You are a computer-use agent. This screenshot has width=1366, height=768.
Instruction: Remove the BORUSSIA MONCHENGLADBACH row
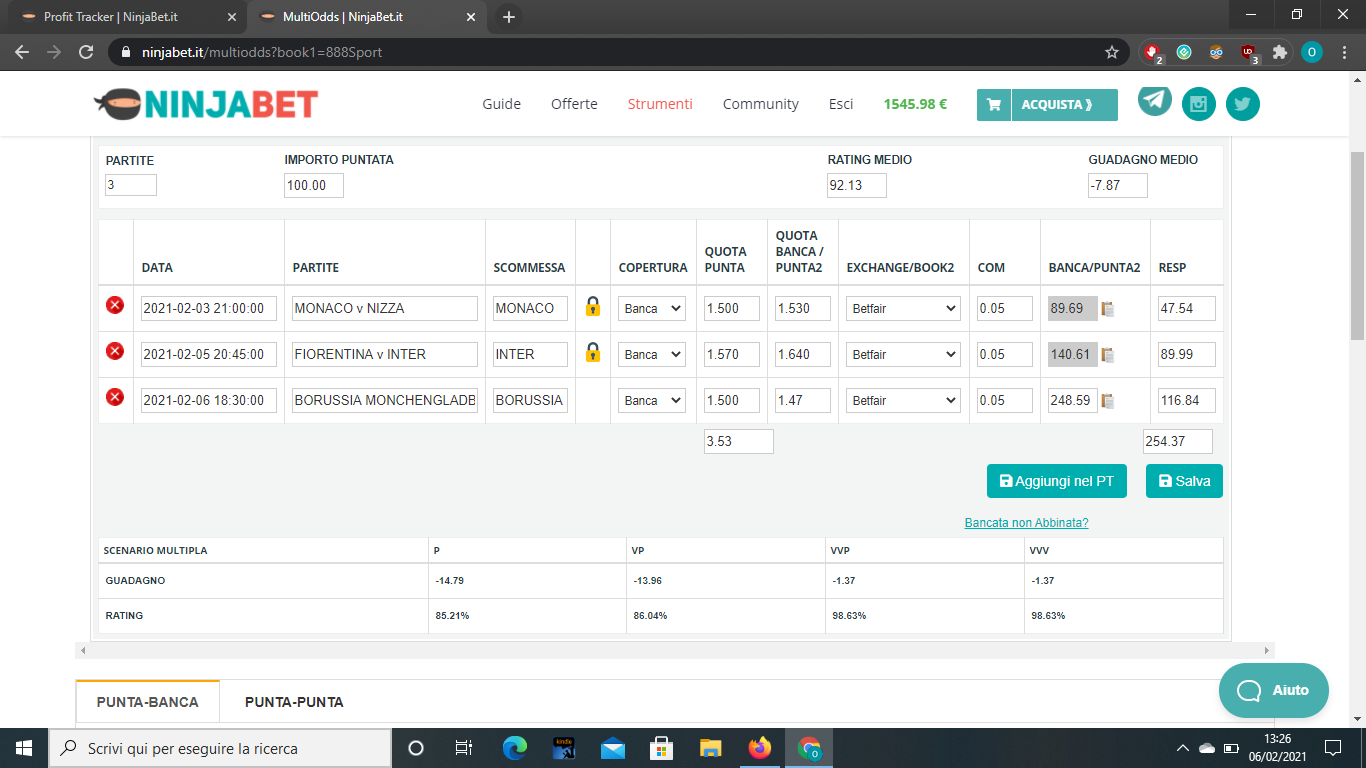pos(115,397)
